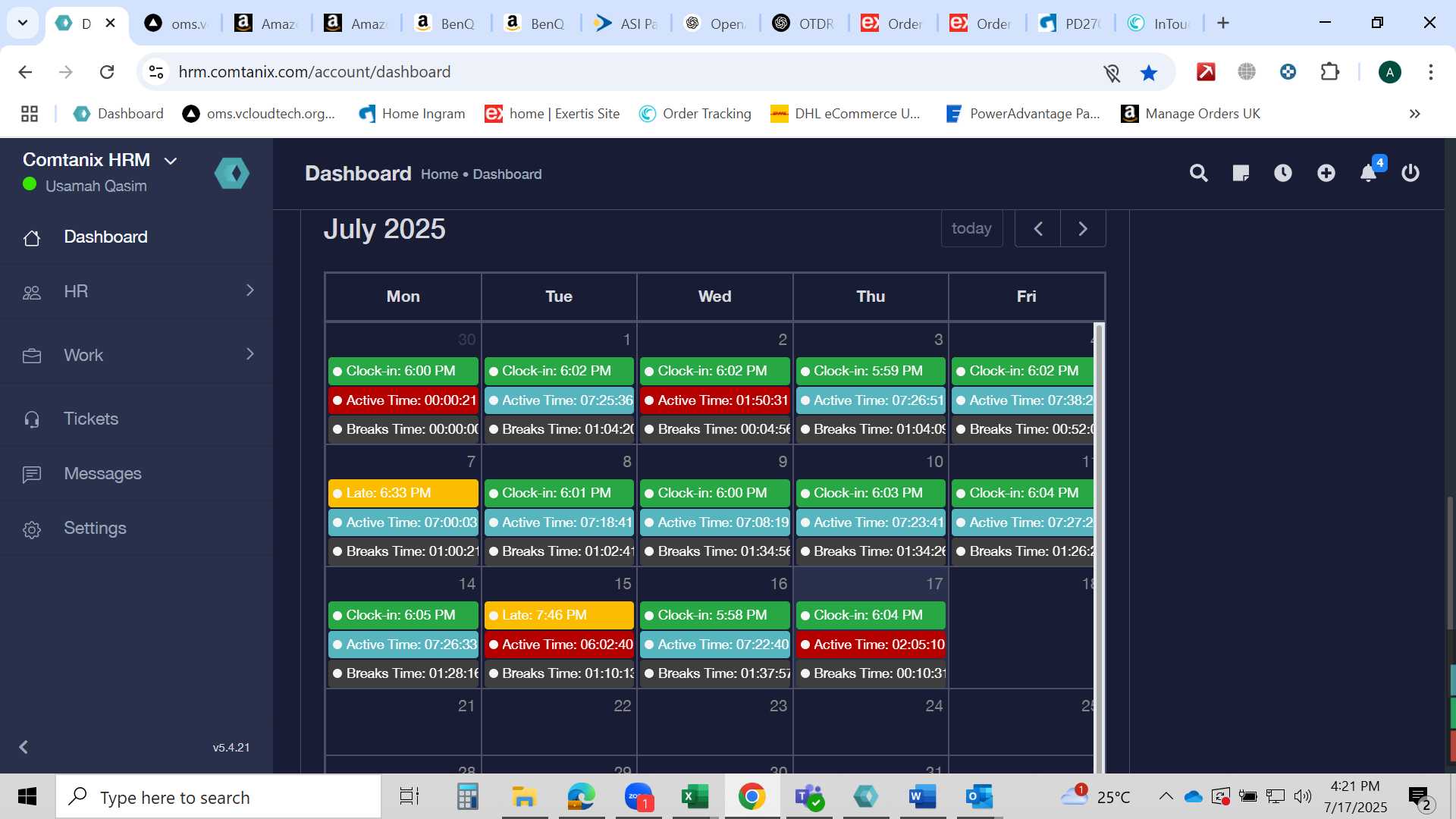Open tab search dropdown arrow
Screen dimensions: 1456x819
click(x=23, y=23)
